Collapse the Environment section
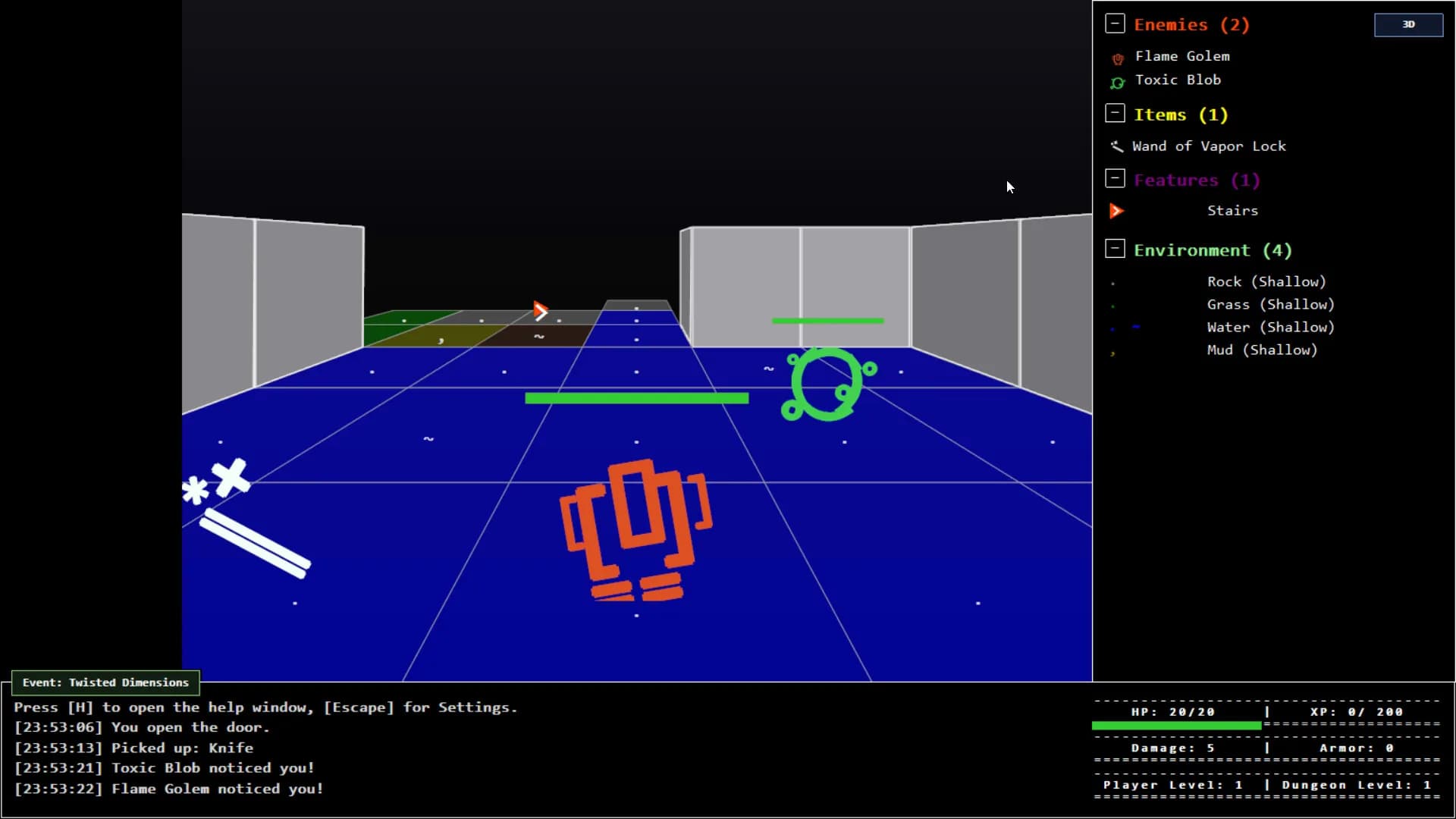 1115,249
